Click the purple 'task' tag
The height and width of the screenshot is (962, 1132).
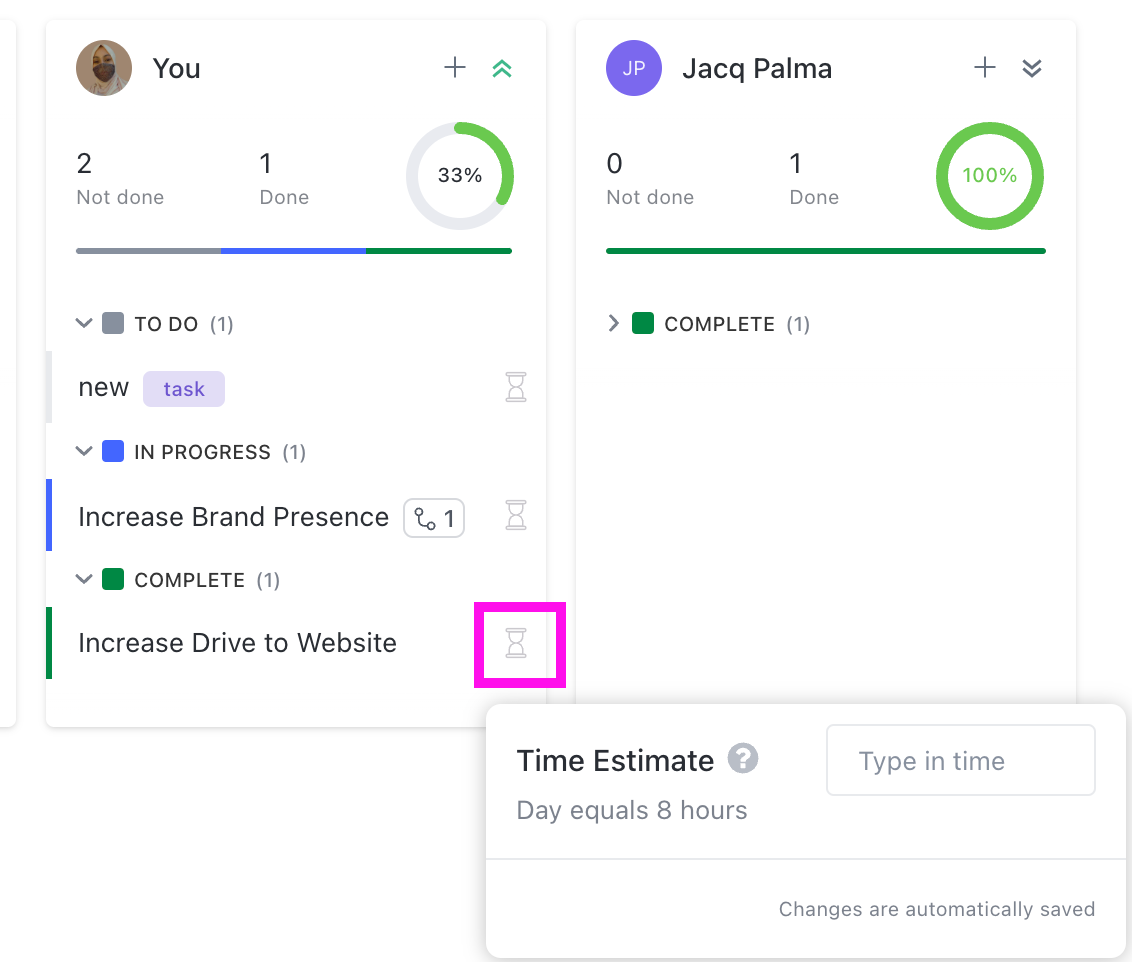[184, 389]
